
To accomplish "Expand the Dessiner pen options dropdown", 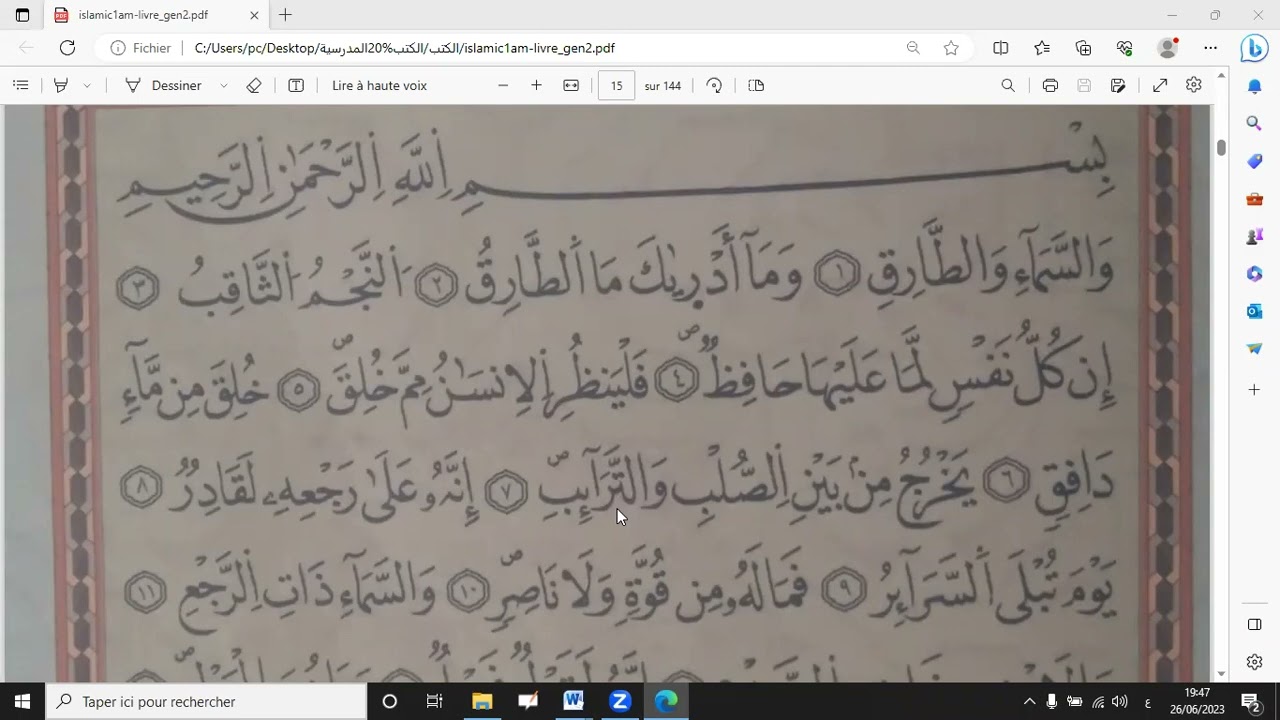I will coord(223,86).
